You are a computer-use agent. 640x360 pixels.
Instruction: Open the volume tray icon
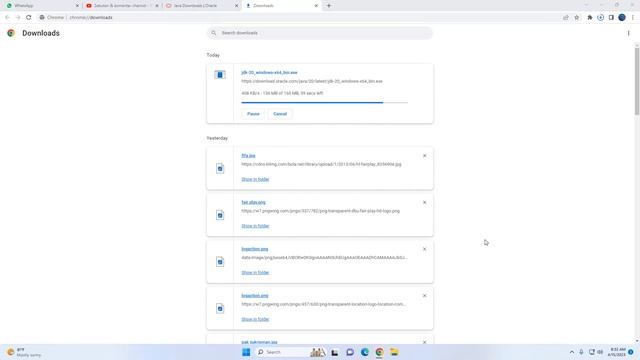click(x=600, y=352)
